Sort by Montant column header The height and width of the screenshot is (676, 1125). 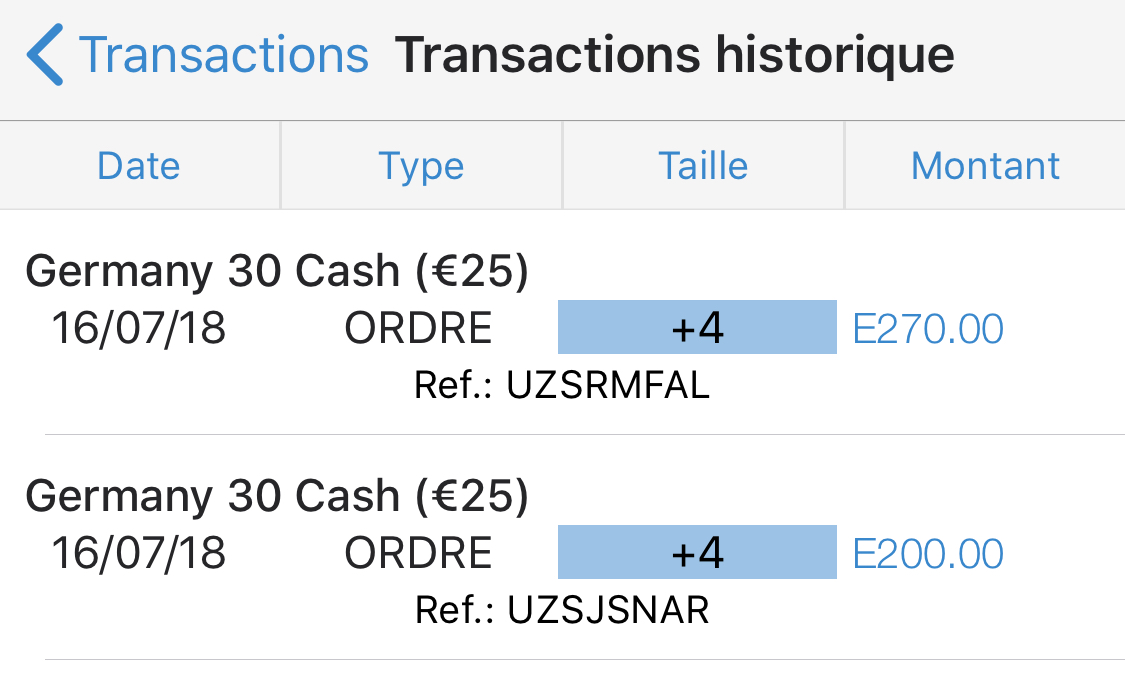[985, 166]
